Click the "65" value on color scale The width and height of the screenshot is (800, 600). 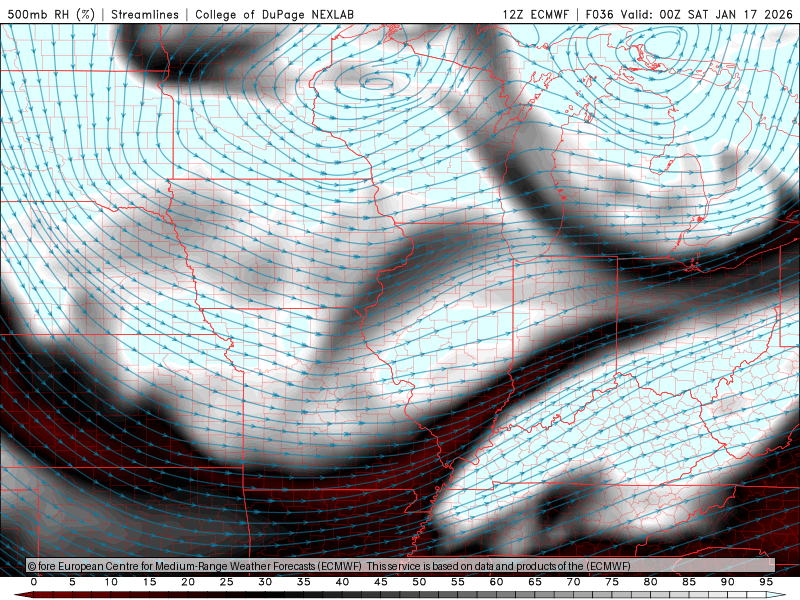coord(535,582)
